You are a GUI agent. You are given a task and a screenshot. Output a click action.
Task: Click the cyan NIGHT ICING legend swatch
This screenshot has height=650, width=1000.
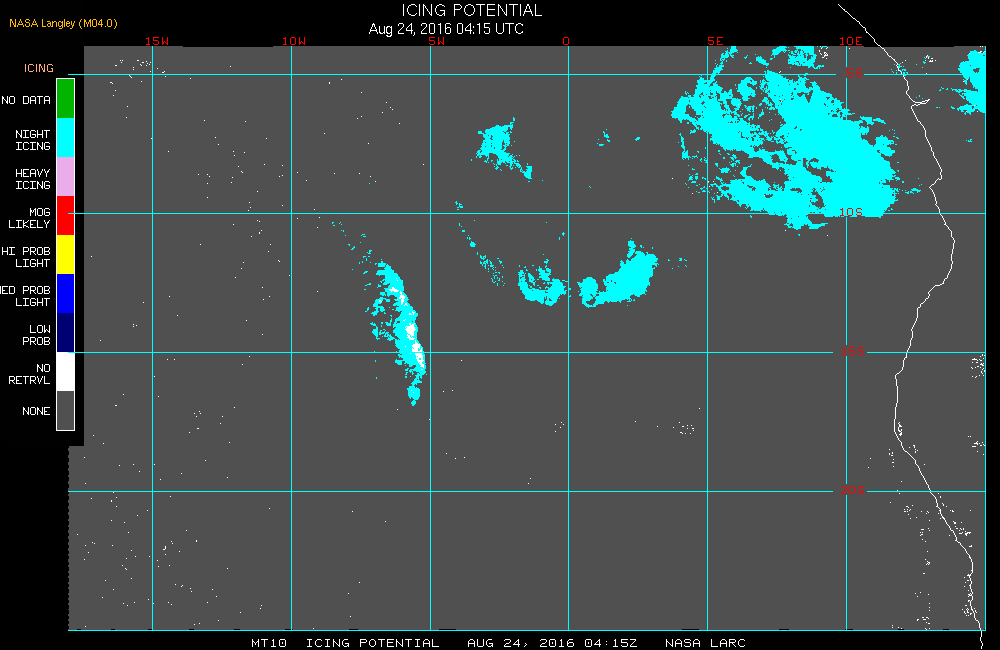point(66,138)
